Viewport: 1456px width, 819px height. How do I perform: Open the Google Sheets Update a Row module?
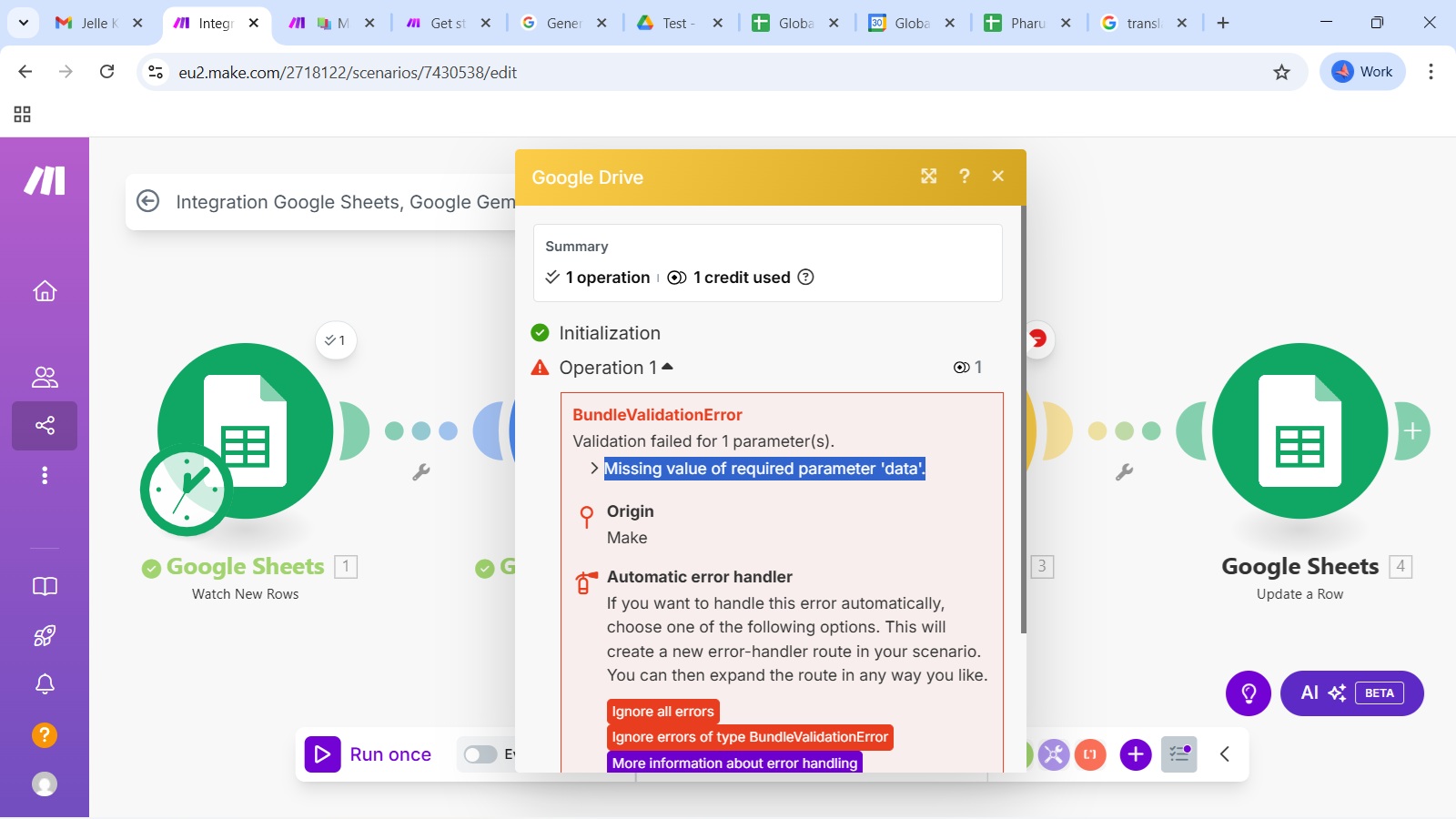[1299, 430]
